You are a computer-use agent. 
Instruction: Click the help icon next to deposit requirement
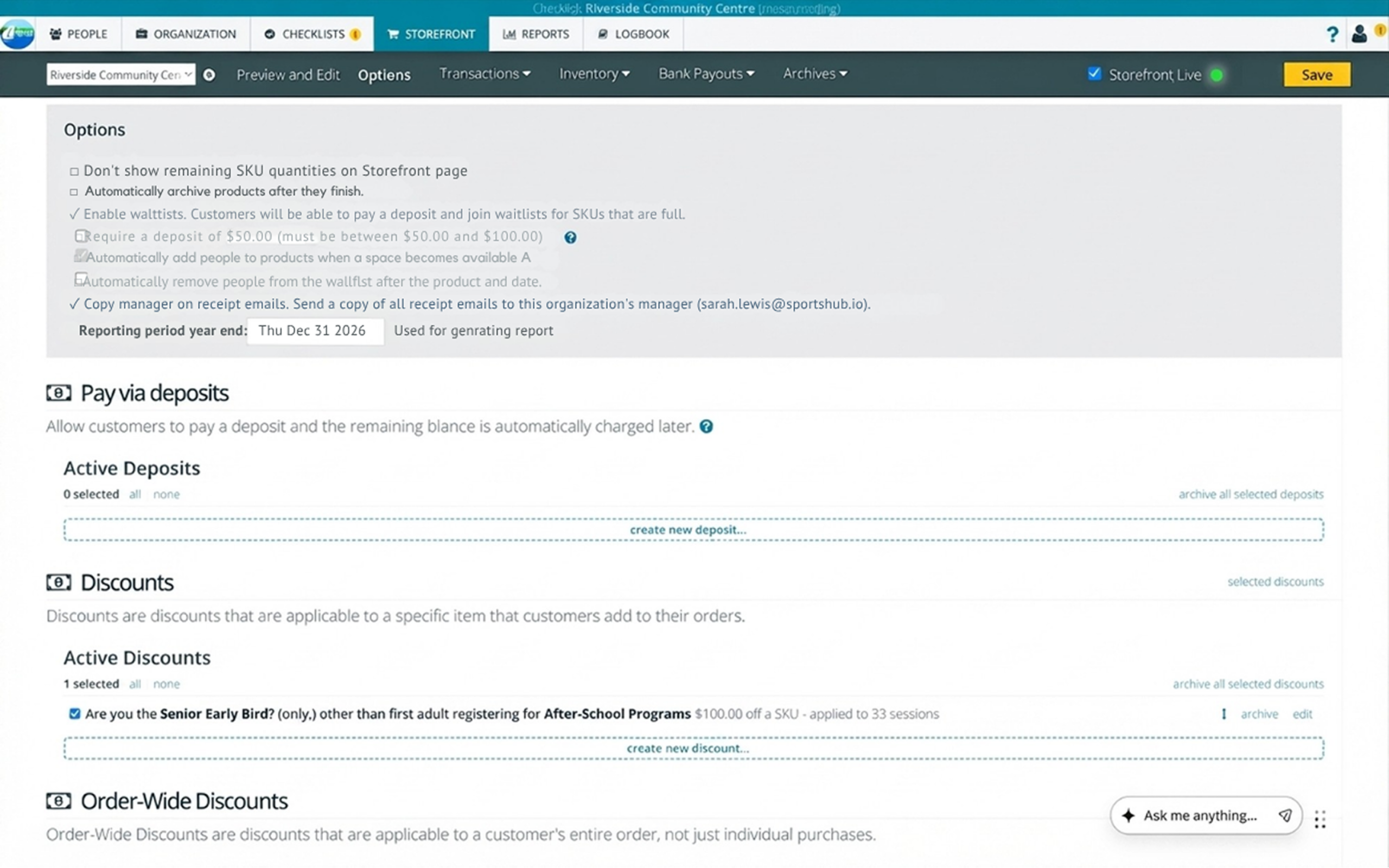[570, 237]
